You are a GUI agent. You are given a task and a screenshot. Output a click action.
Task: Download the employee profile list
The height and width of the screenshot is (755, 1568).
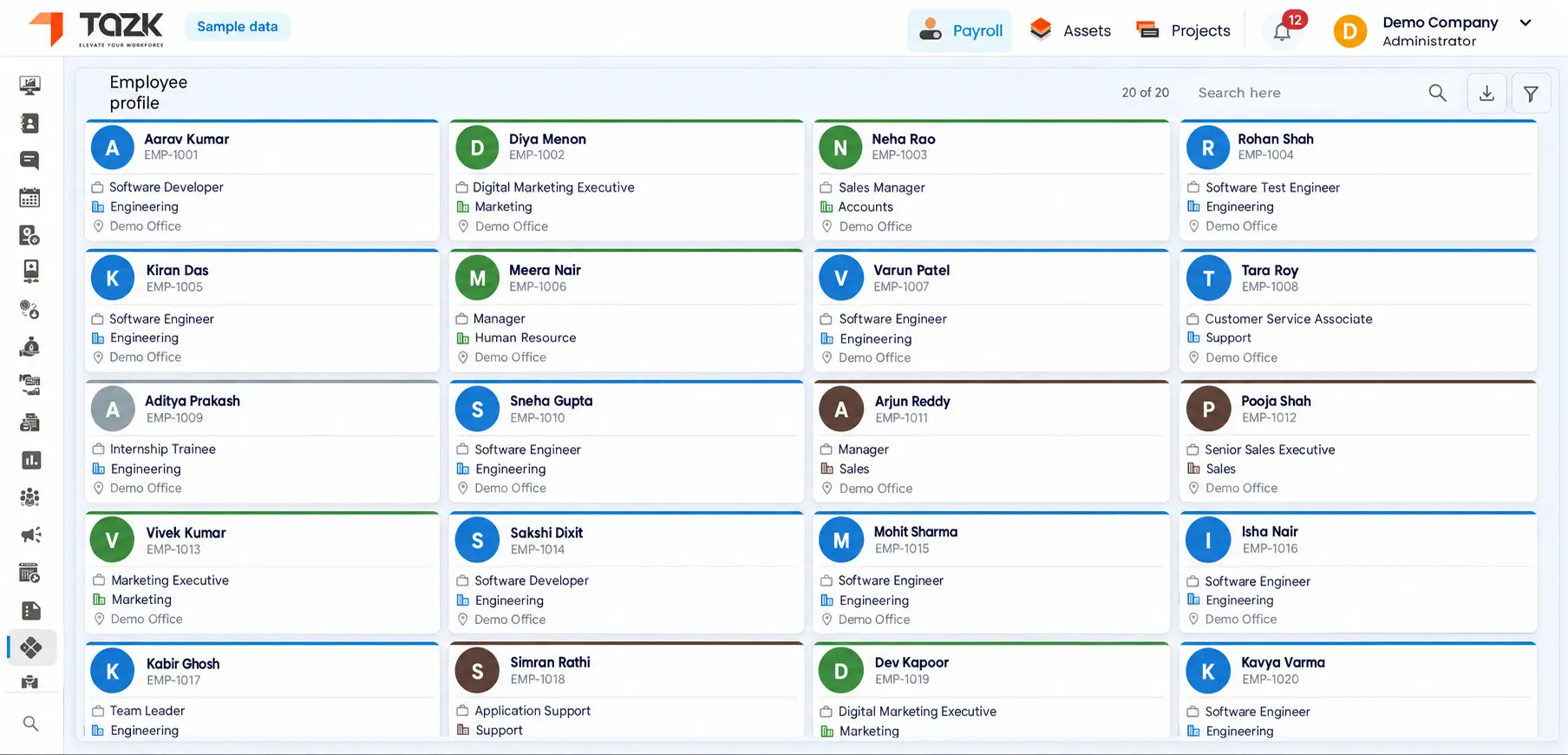point(1486,93)
